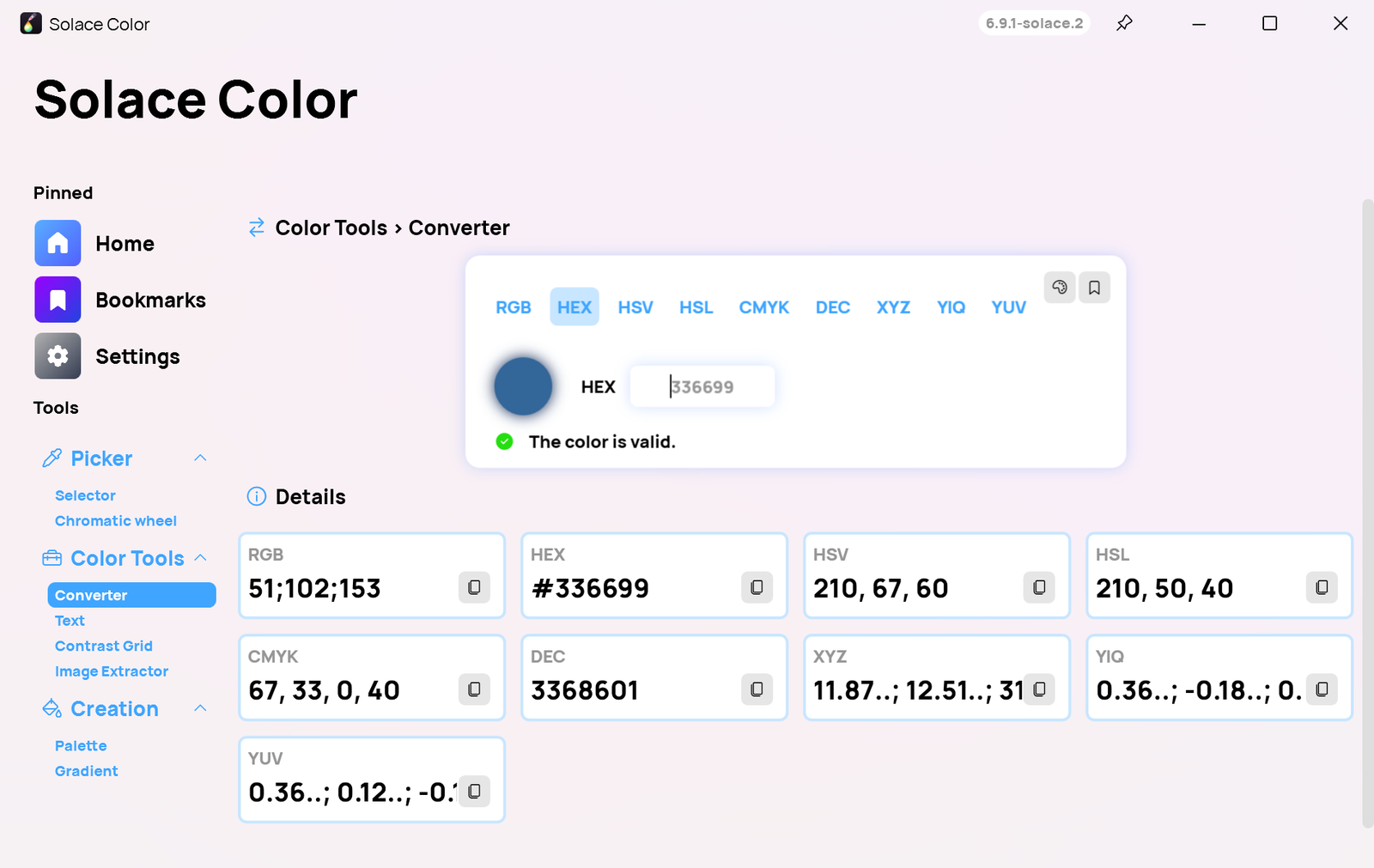Viewport: 1374px width, 868px height.
Task: Copy the HSL value 210, 50, 40
Action: 1322,587
